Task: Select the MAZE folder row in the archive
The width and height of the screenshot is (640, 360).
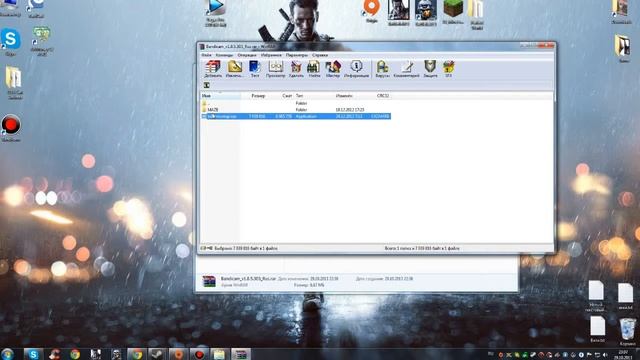Action: [x=296, y=110]
